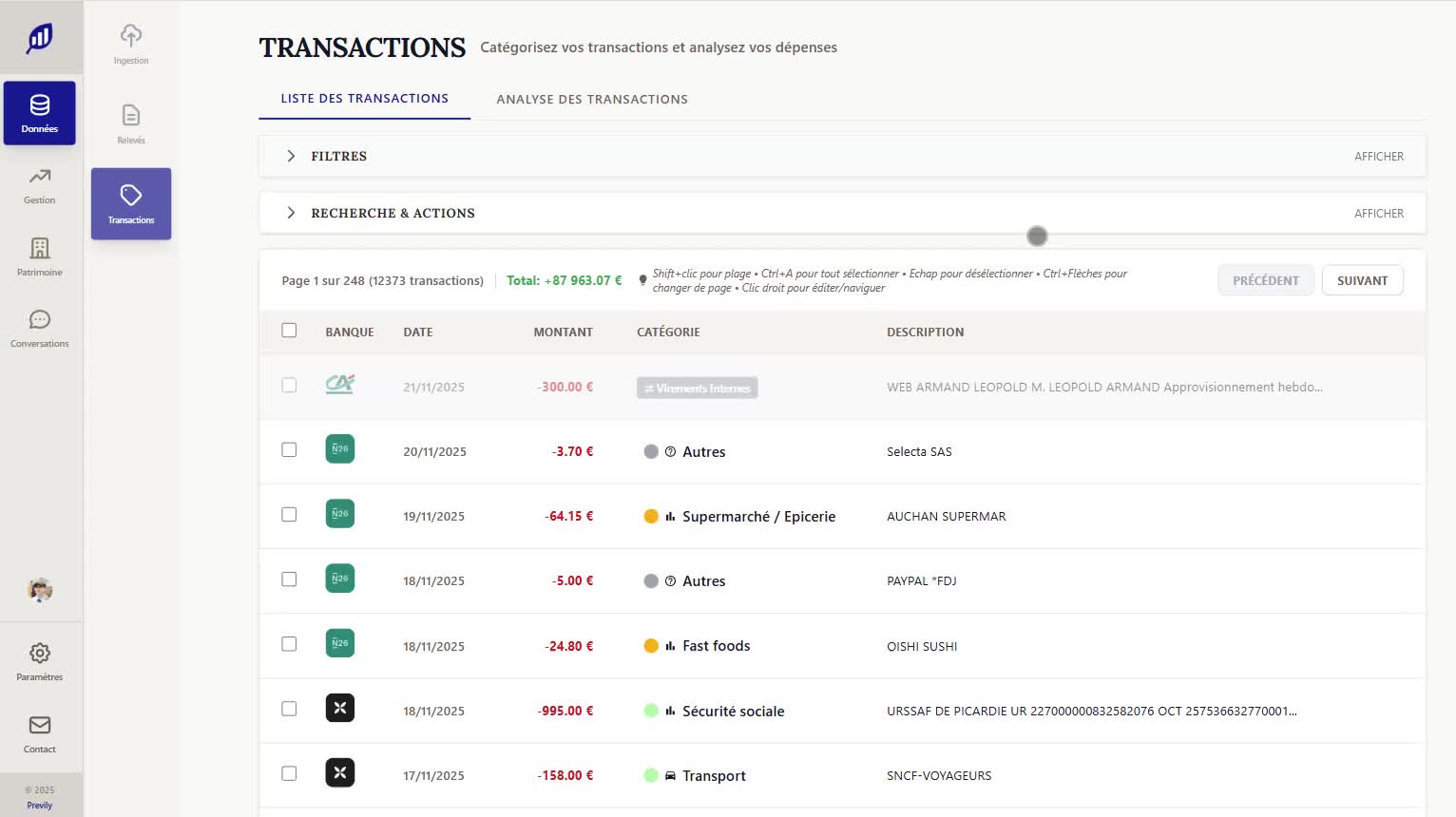Open the Contact page

pos(39,734)
